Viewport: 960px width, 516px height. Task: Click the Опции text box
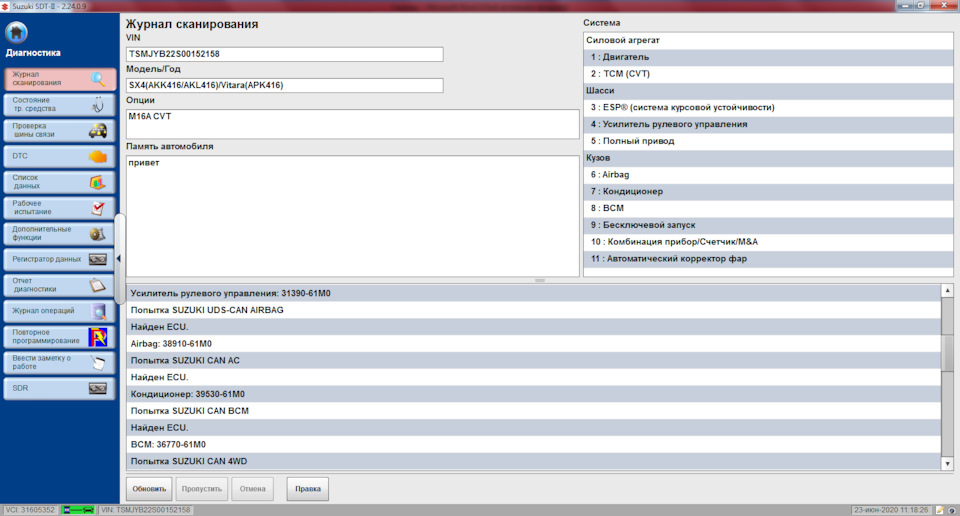coord(353,124)
